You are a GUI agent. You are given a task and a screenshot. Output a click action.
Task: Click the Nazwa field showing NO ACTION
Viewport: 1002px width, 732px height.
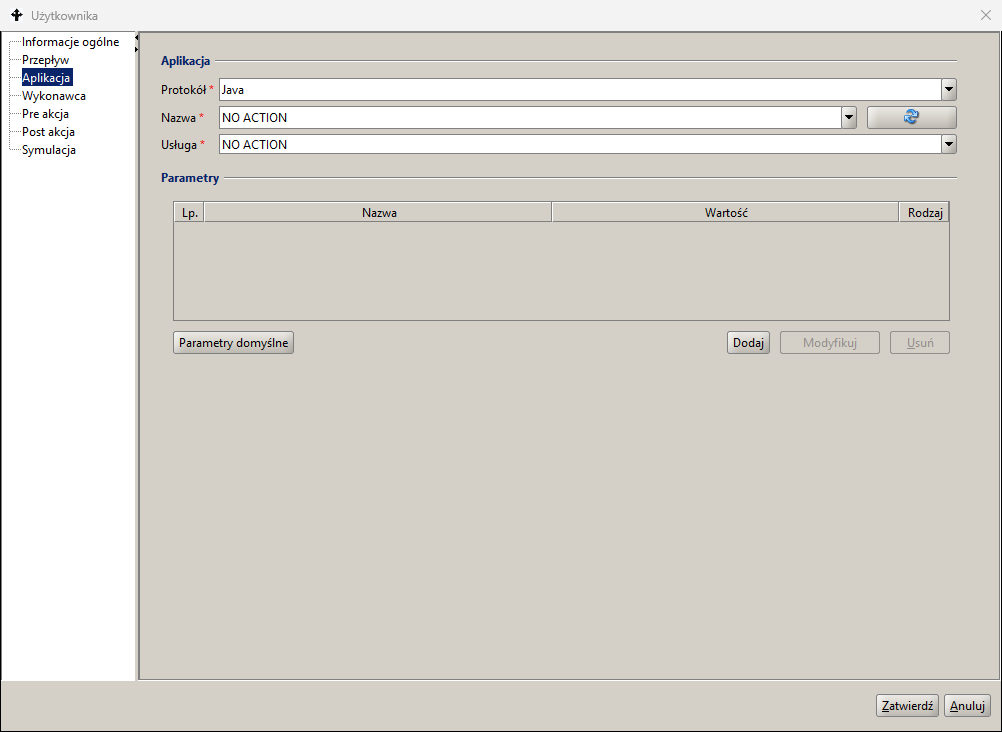[530, 117]
